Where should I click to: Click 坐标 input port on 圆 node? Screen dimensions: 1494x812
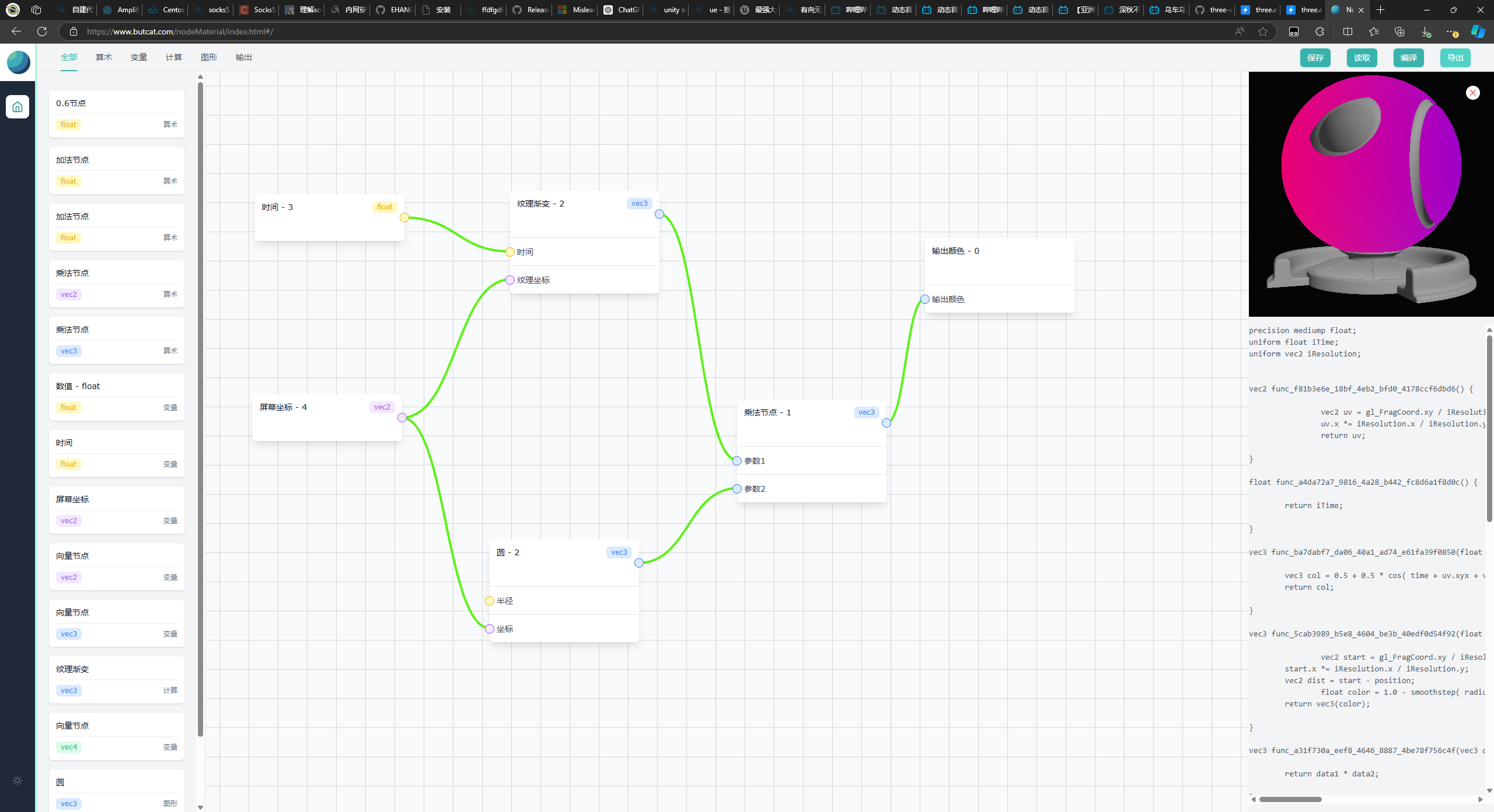(490, 629)
